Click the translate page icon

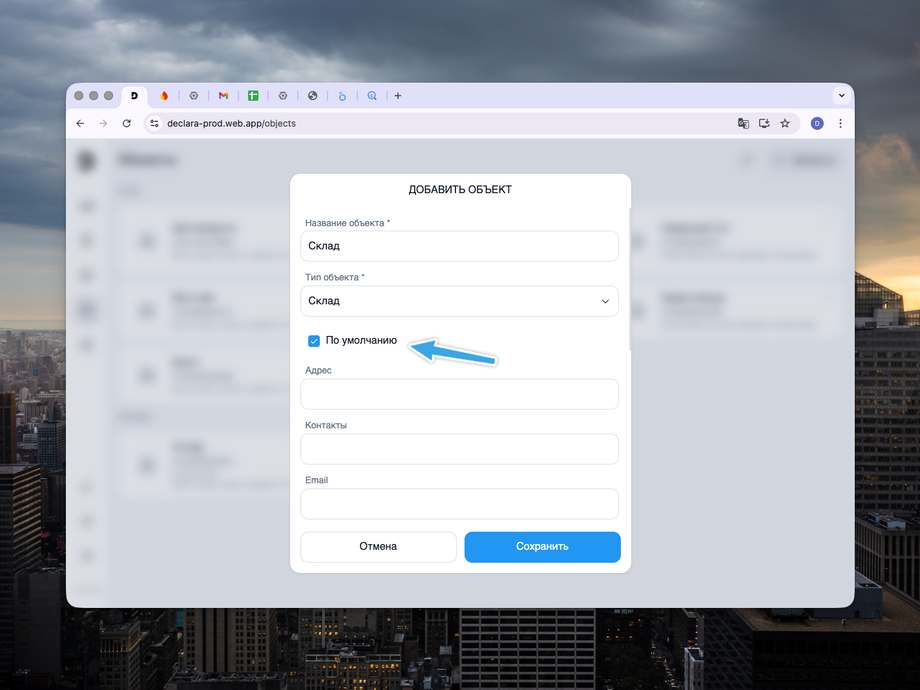click(743, 123)
